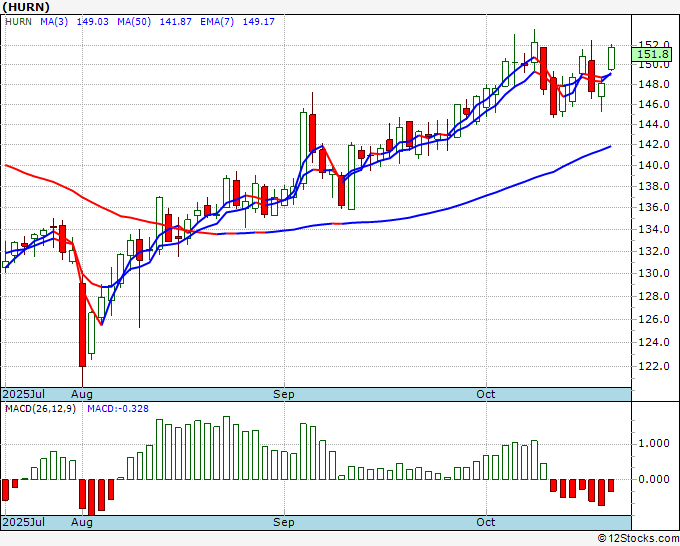Click Aug on the price chart axis
The image size is (680, 546).
(x=82, y=395)
